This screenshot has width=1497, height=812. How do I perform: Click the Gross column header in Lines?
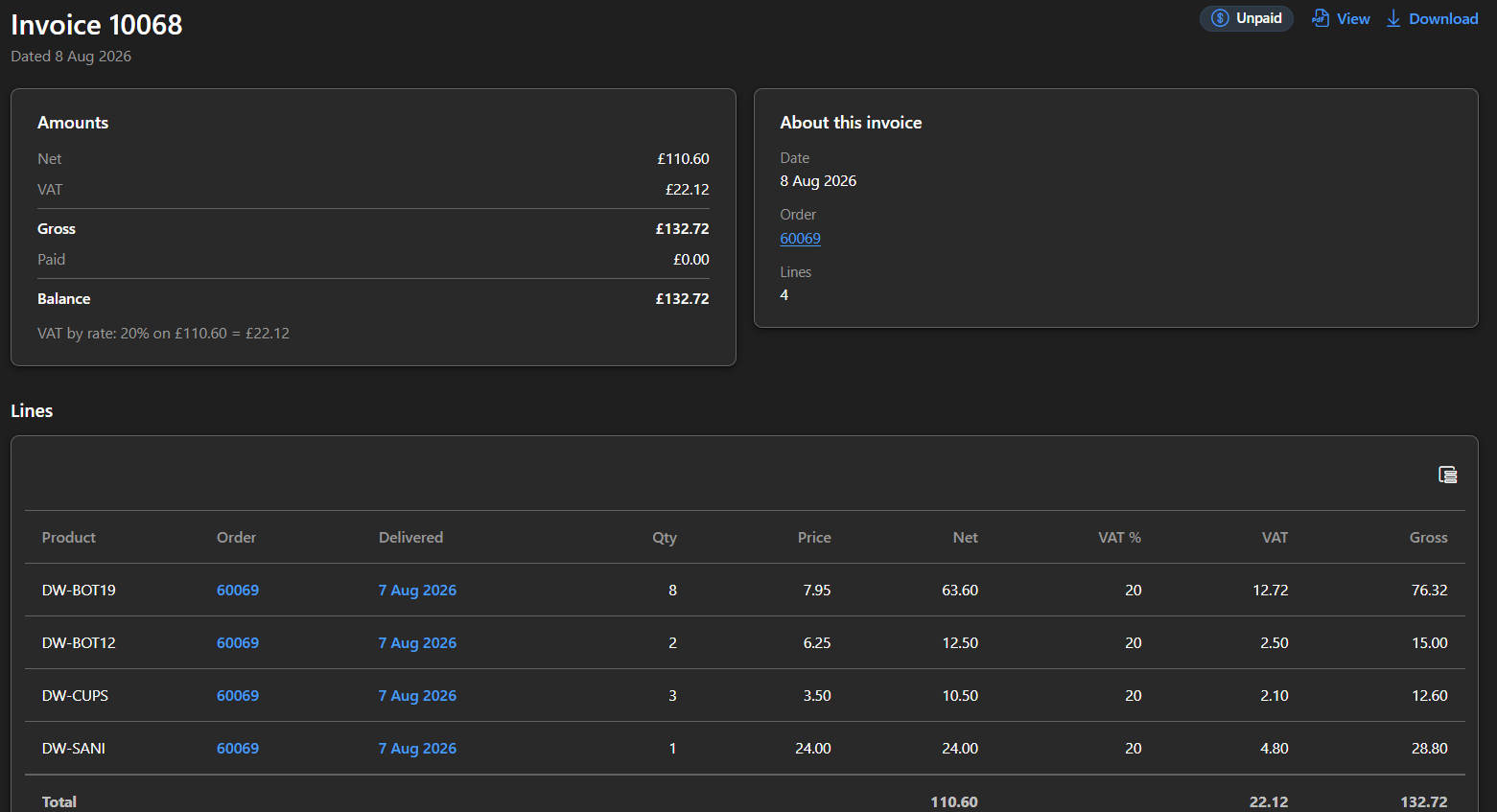[1428, 537]
